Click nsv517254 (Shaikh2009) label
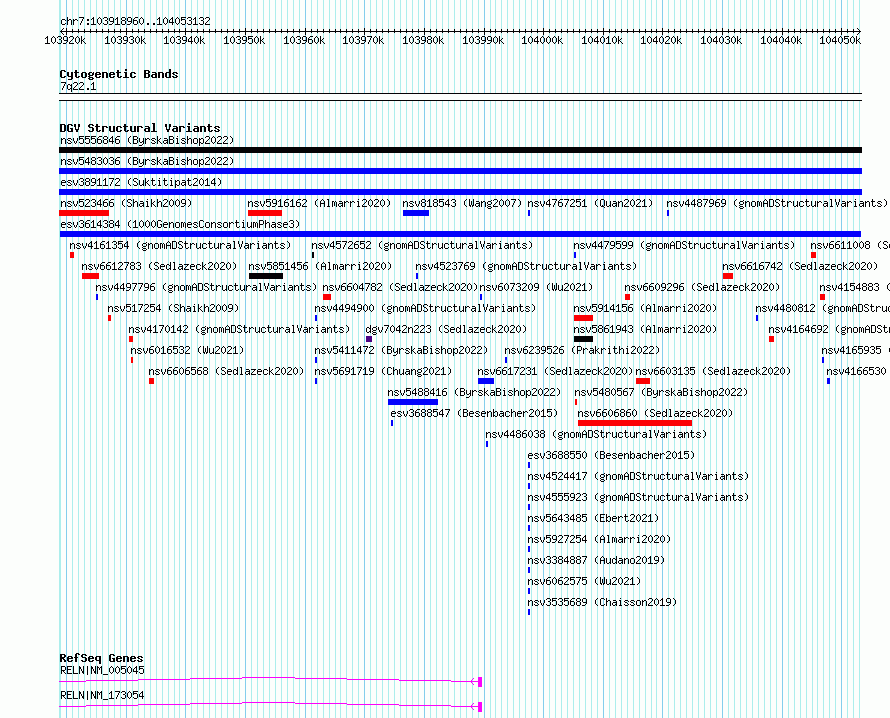This screenshot has width=890, height=718. click(173, 308)
